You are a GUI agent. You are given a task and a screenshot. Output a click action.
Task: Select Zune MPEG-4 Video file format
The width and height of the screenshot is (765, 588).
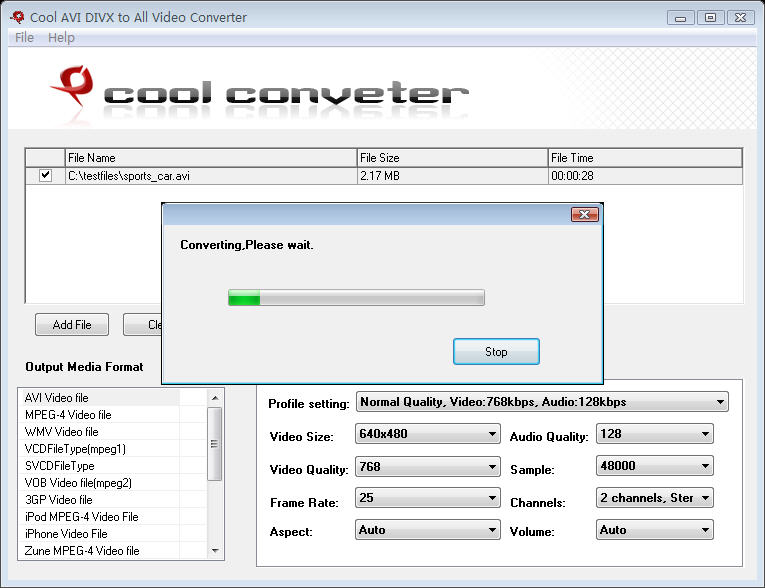click(x=101, y=551)
